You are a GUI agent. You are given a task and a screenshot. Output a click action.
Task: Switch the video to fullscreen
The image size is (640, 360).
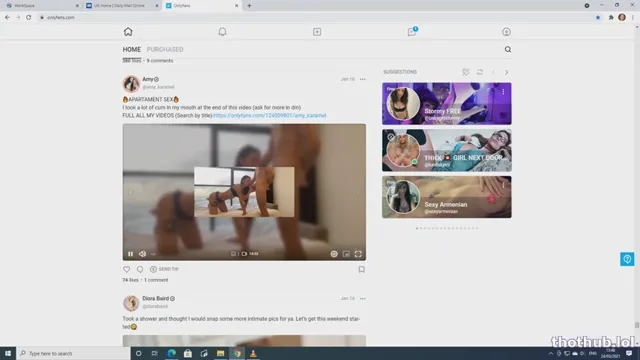click(x=358, y=254)
